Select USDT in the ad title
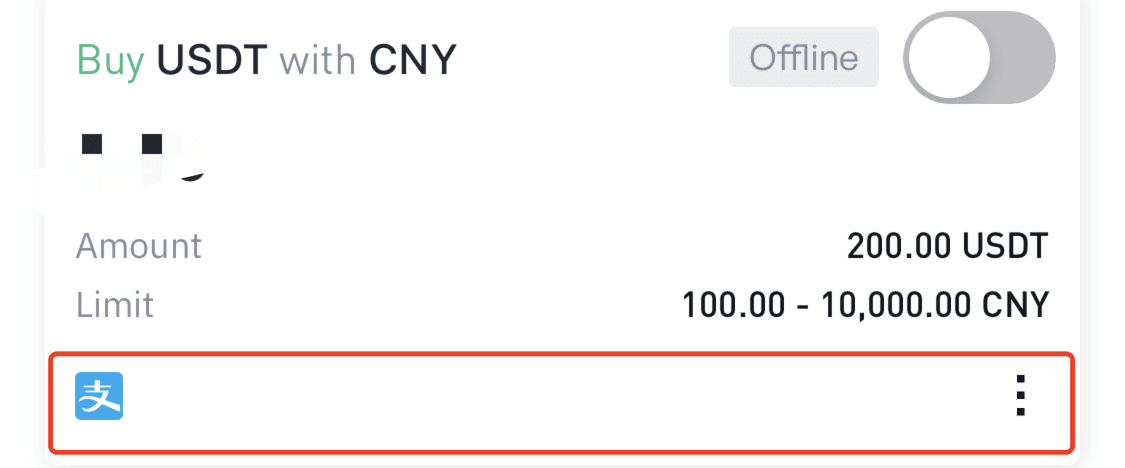The image size is (1125, 468). click(x=212, y=60)
